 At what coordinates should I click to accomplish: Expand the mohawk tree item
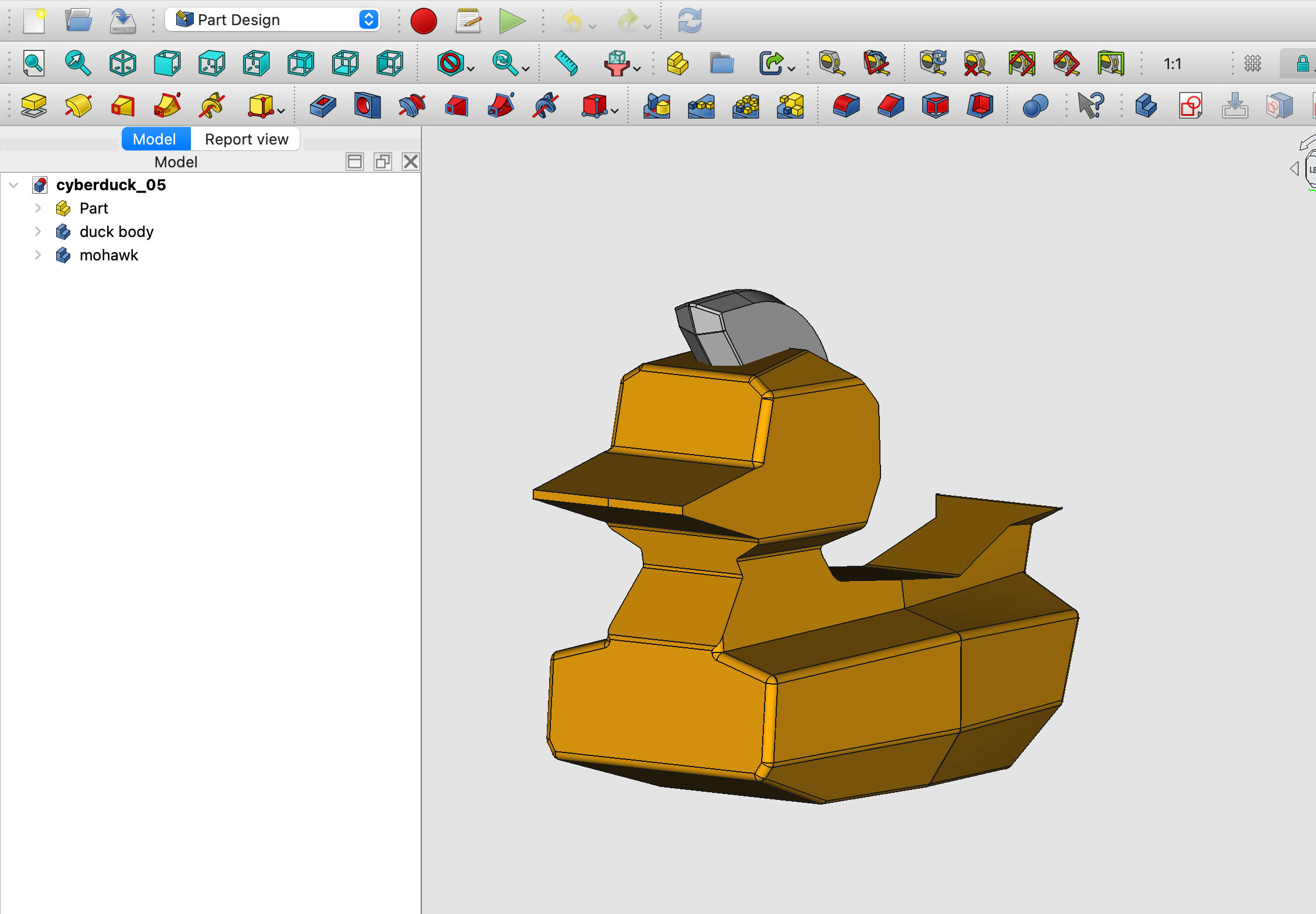point(38,255)
